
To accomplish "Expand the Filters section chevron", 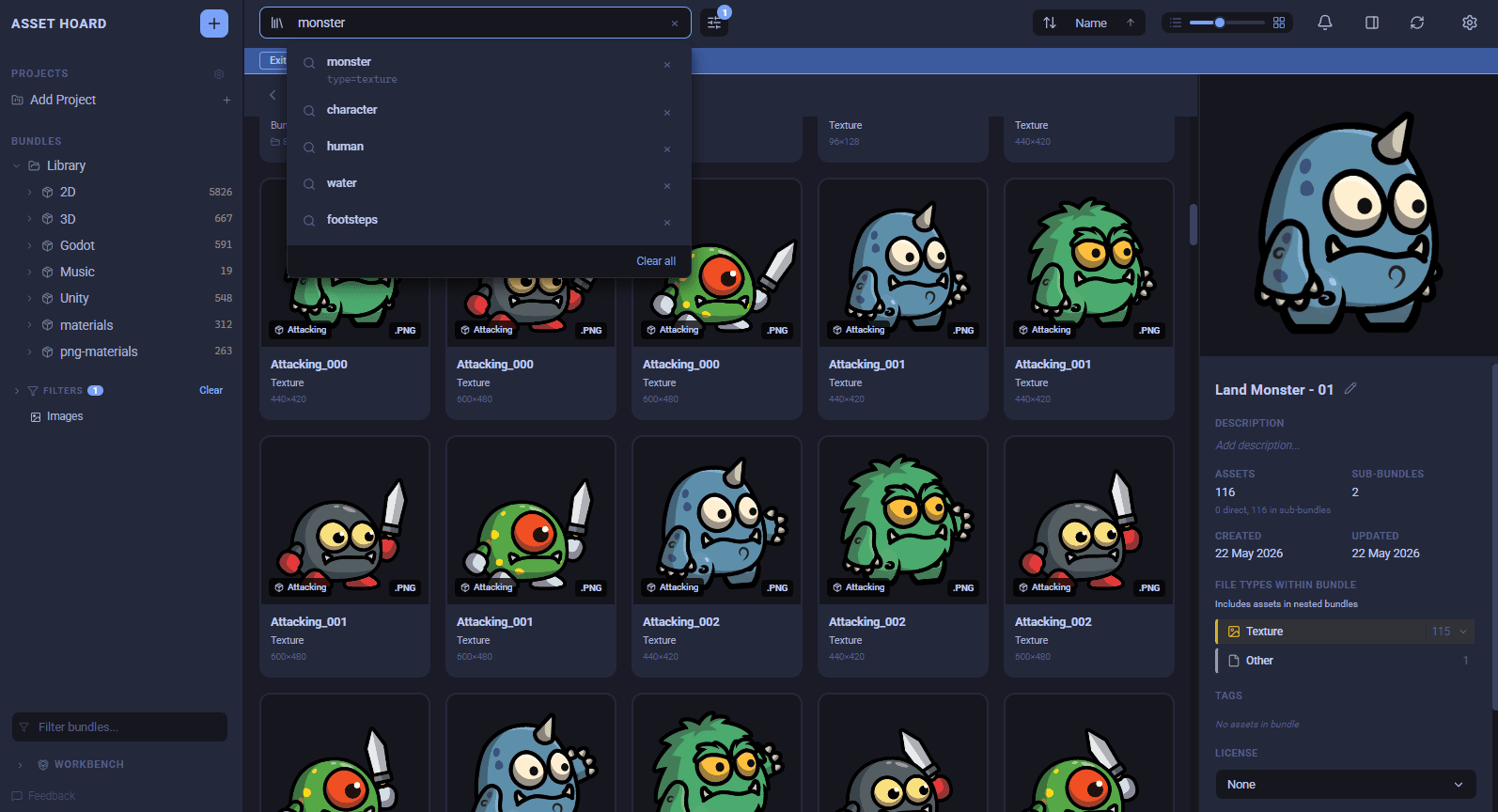I will tap(17, 390).
